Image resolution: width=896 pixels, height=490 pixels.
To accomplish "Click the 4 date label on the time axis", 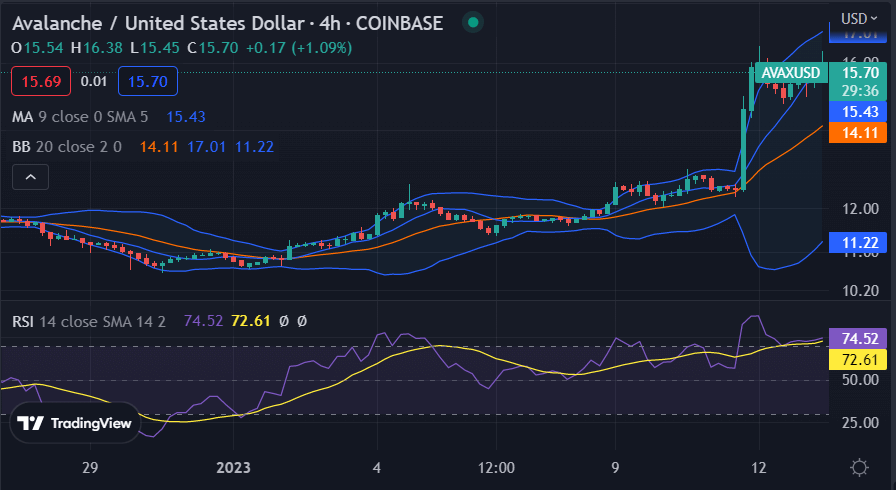I will pos(377,468).
